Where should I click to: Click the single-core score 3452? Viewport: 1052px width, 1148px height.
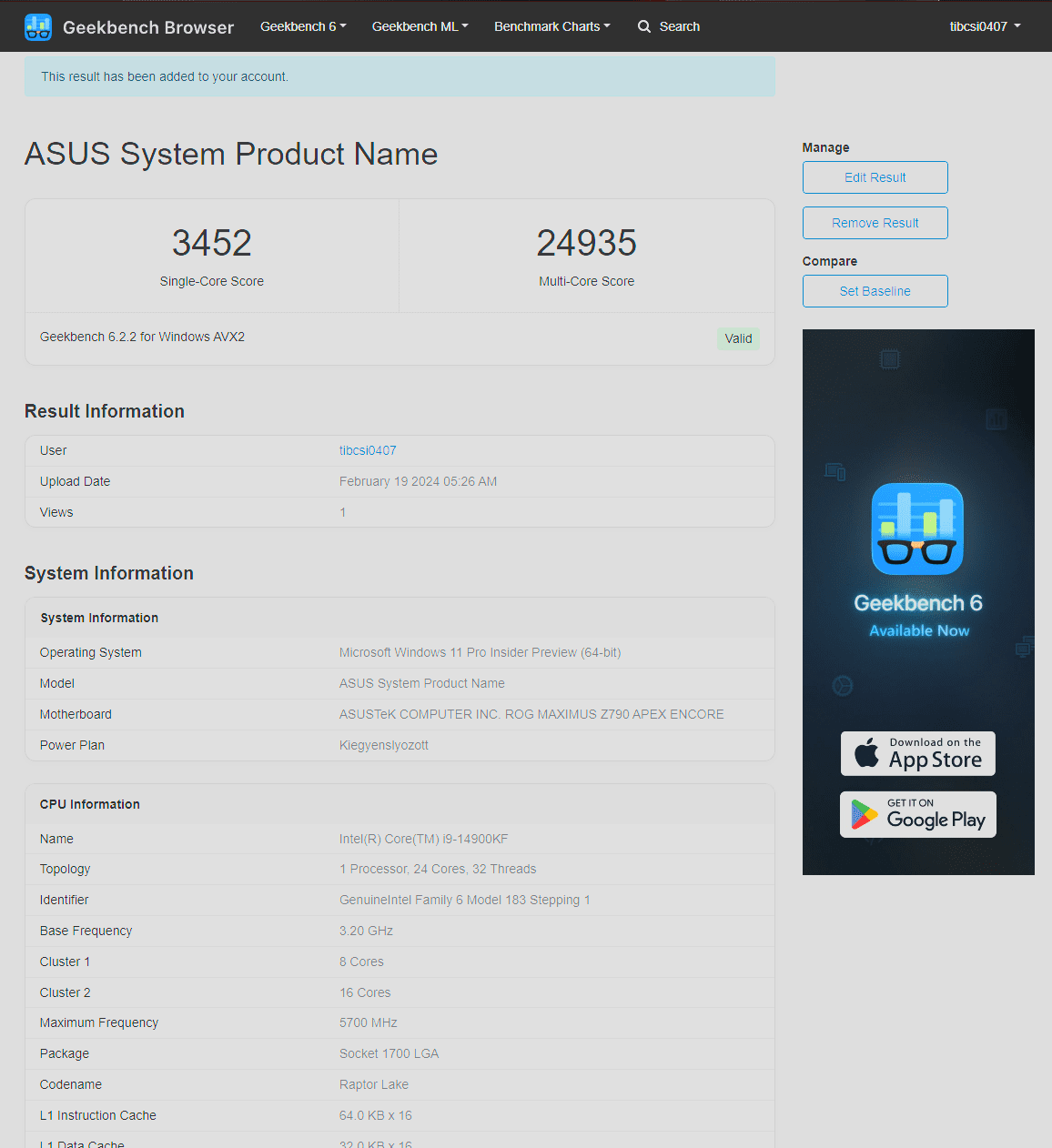211,243
